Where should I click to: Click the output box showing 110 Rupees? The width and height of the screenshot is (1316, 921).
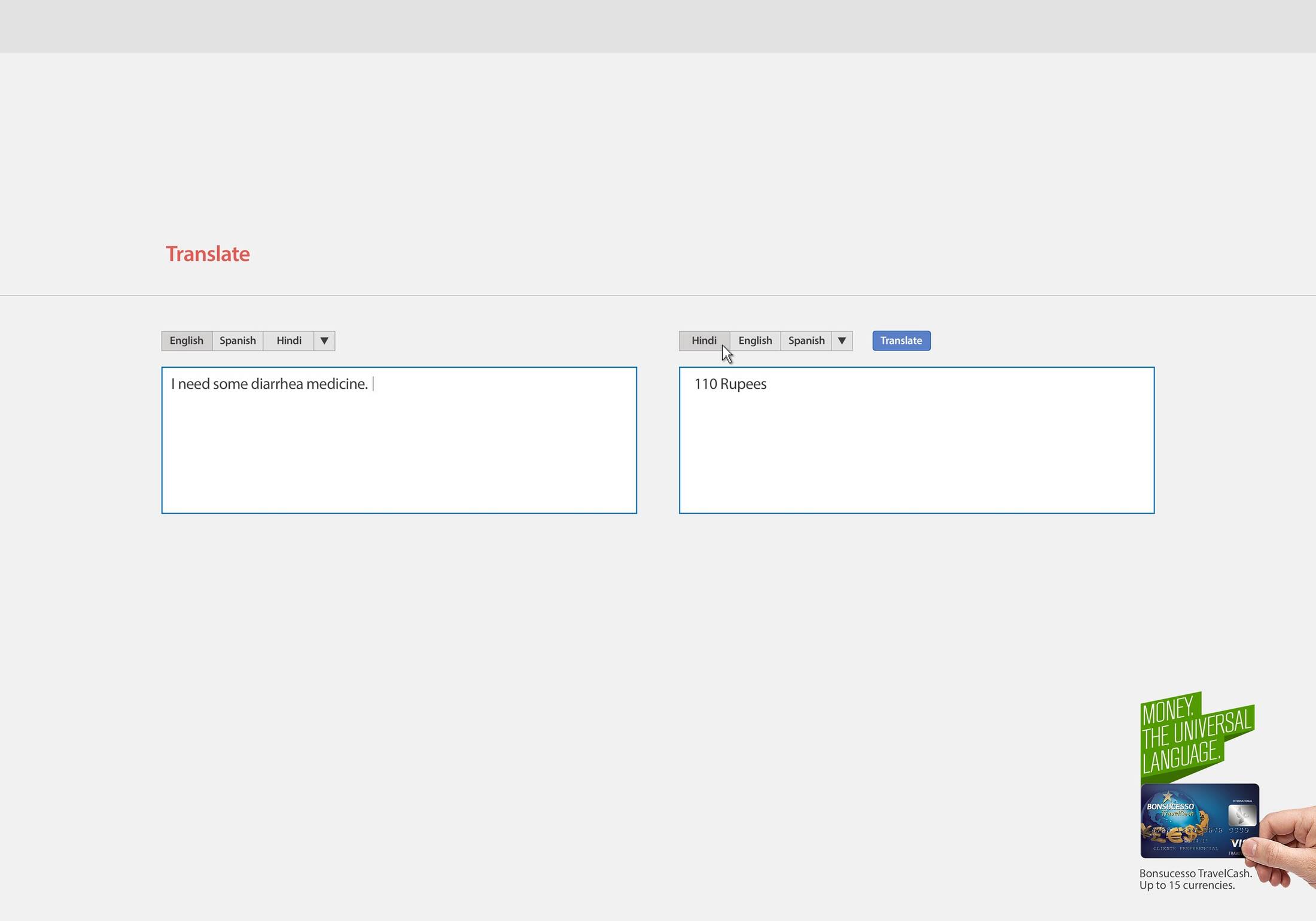(x=916, y=440)
